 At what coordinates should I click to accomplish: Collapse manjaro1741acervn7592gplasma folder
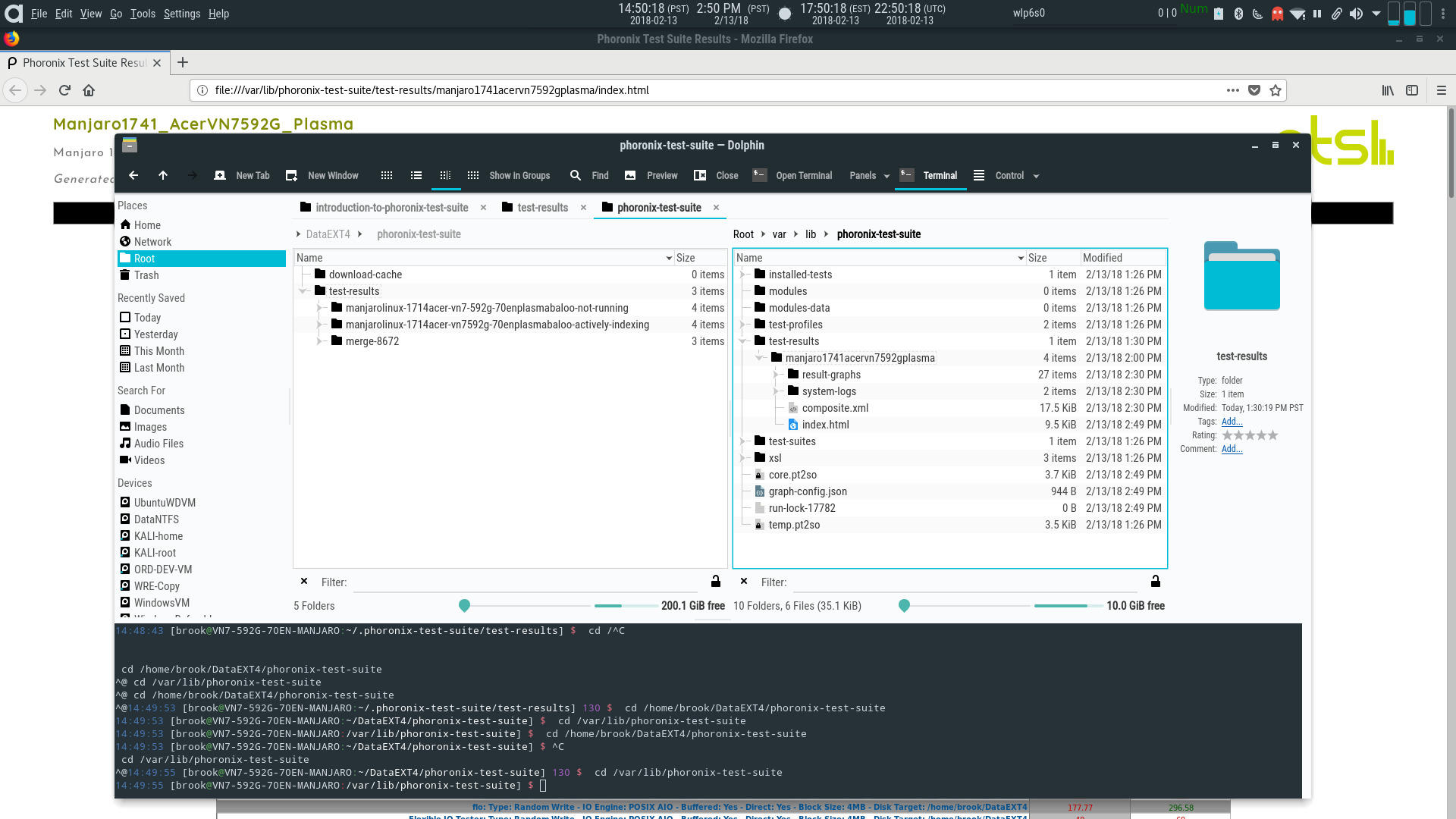[x=760, y=358]
